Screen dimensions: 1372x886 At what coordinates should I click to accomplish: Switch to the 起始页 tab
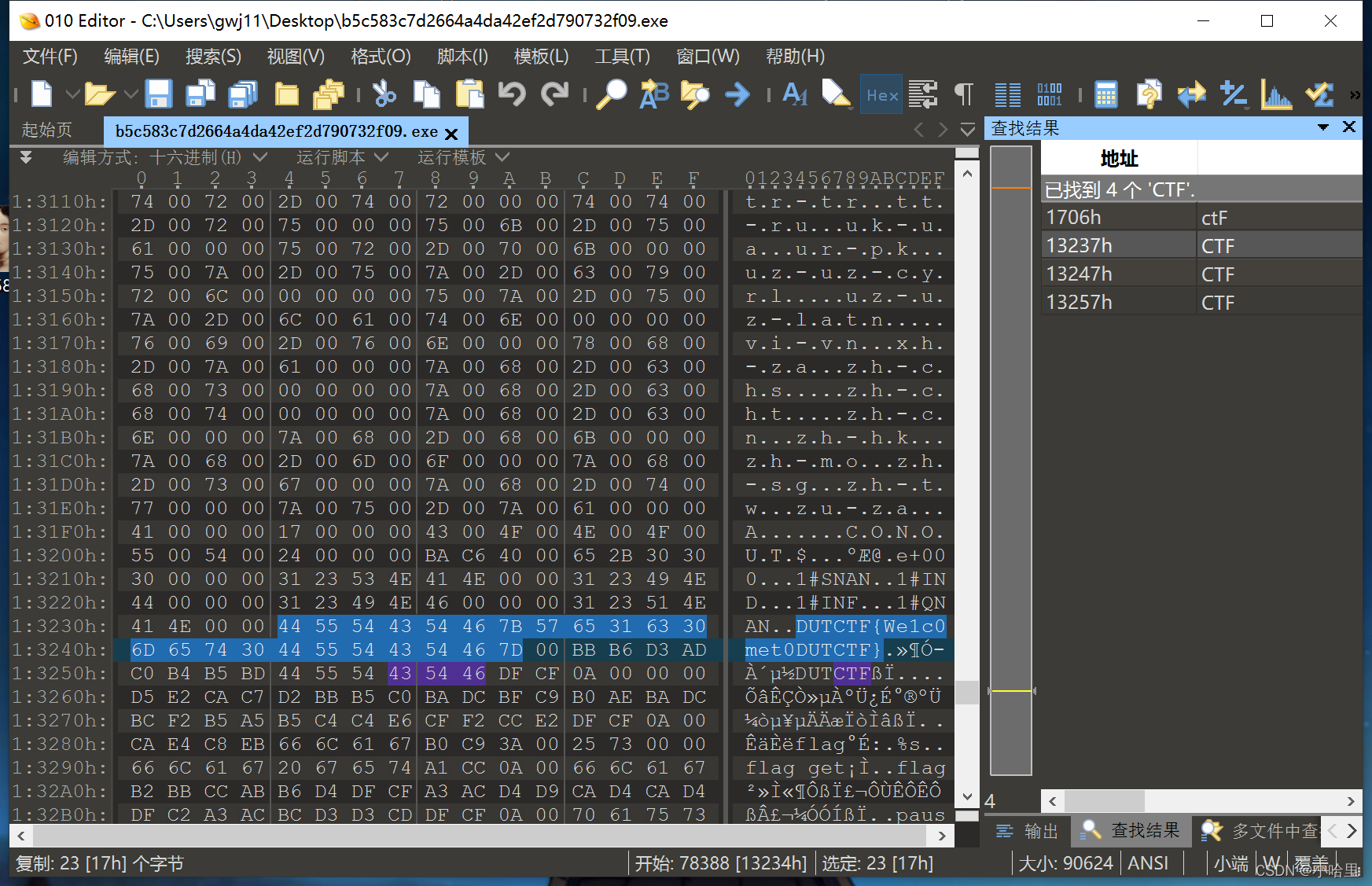tap(47, 130)
